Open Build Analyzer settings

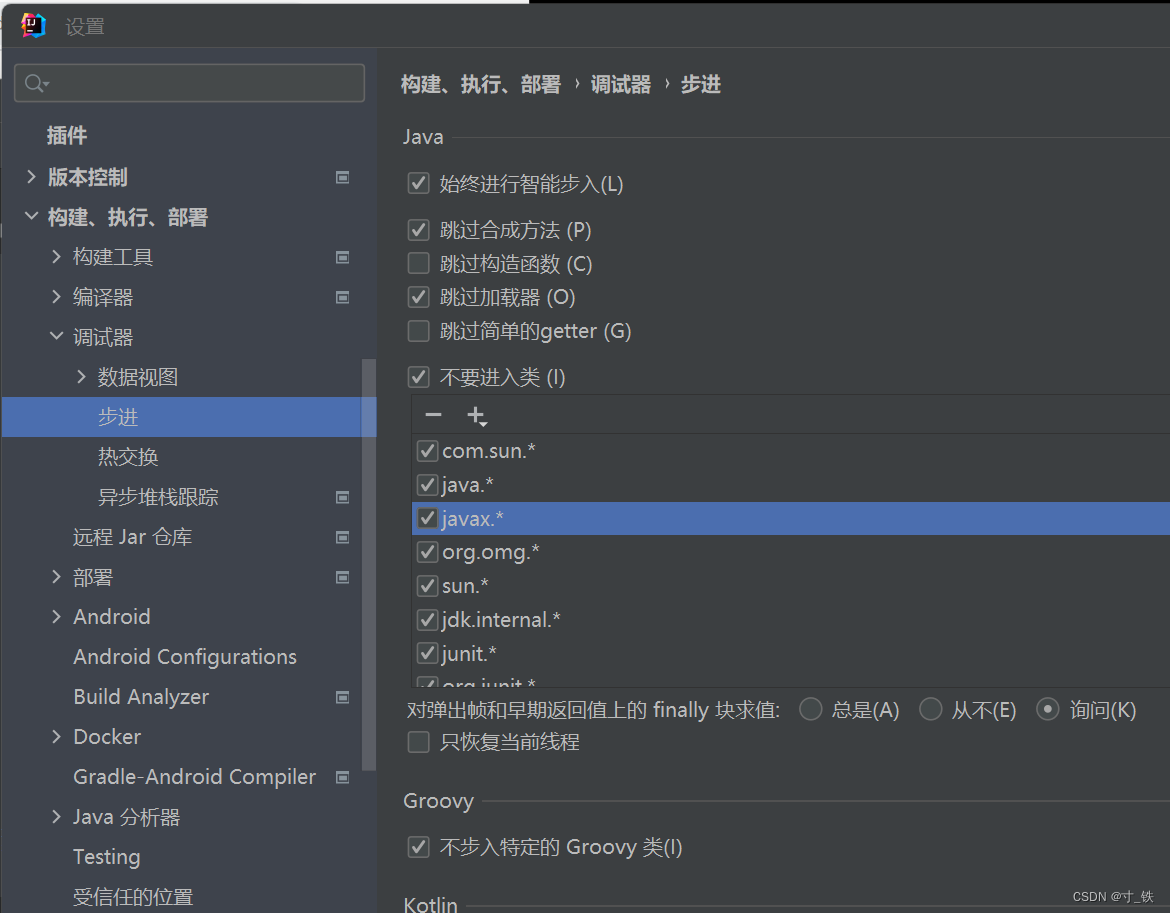pos(141,697)
